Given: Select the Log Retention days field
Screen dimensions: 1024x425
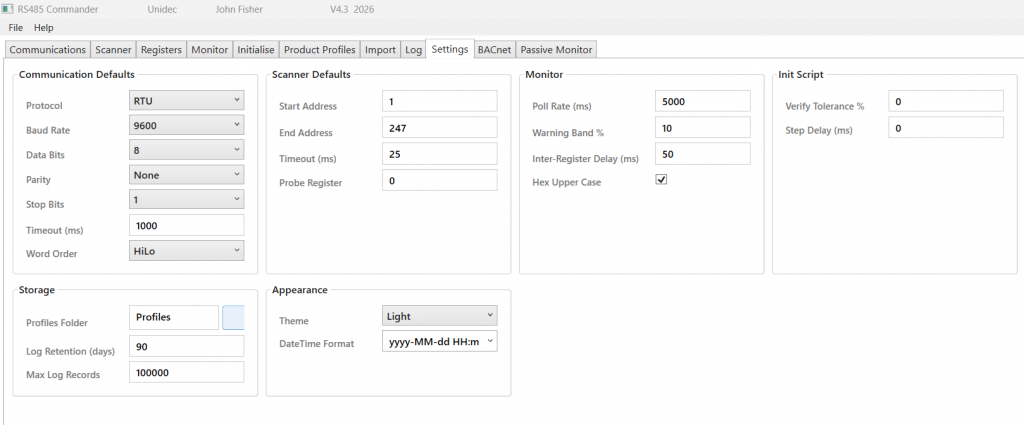Looking at the screenshot, I should pyautogui.click(x=187, y=346).
